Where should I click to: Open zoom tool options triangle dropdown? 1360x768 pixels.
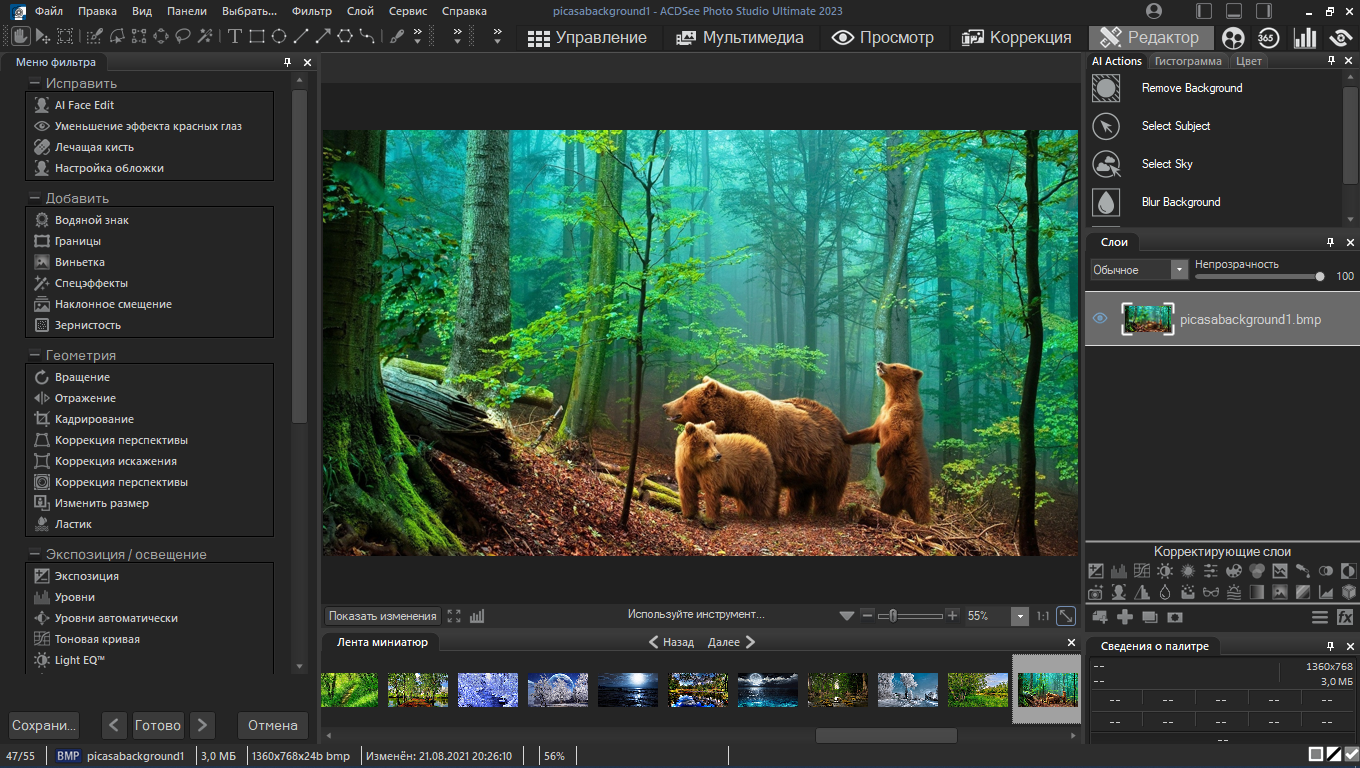847,616
